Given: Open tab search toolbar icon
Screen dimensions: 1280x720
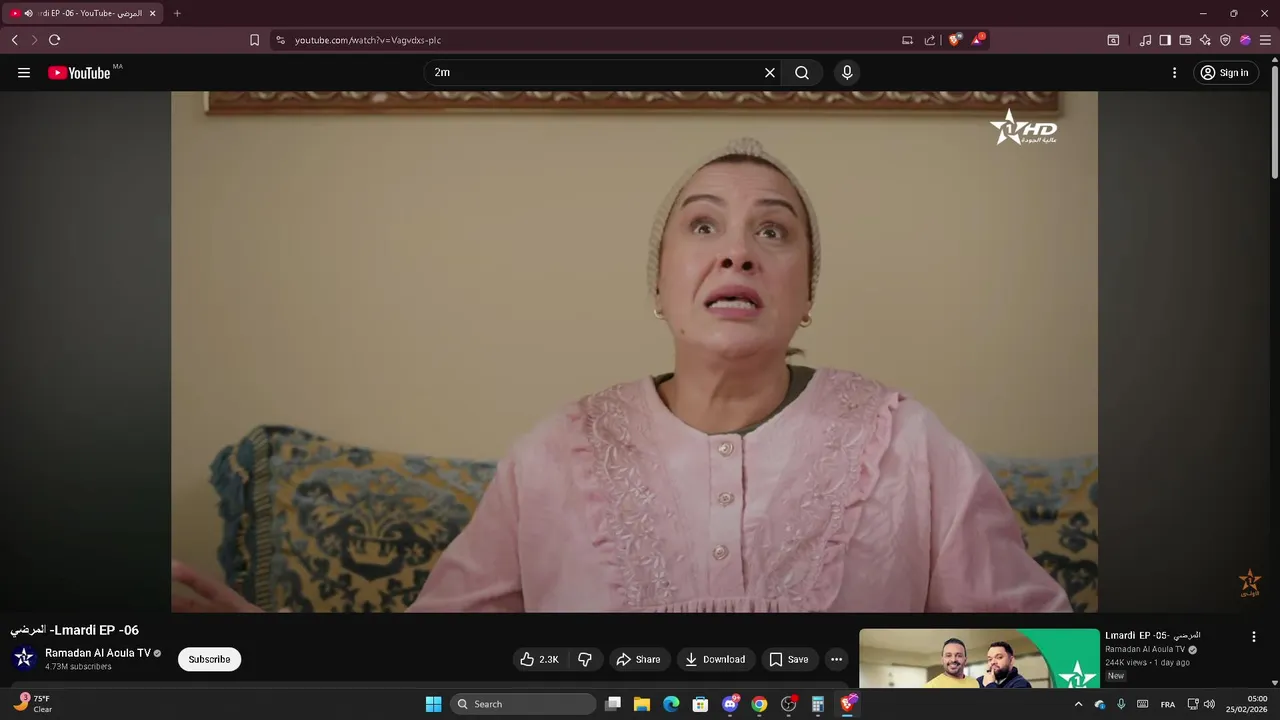Looking at the screenshot, I should coord(1113,40).
